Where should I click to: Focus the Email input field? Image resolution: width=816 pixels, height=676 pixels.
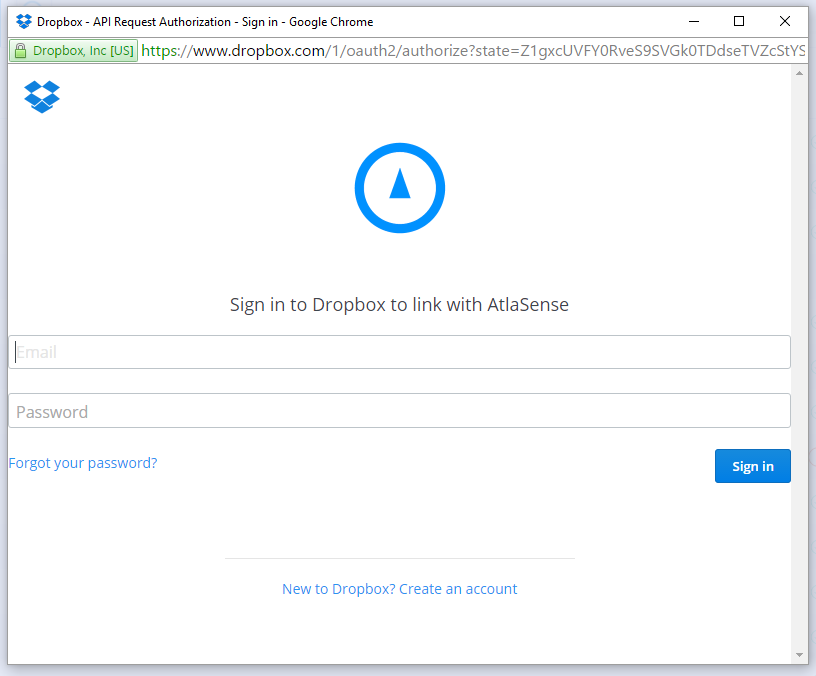(x=400, y=352)
